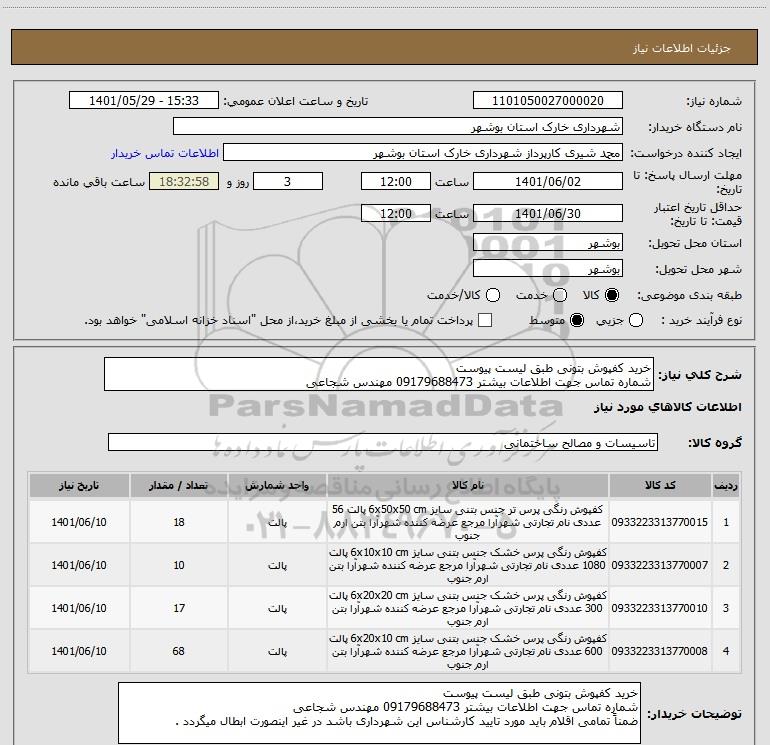Screen dimensions: 770x745
Task: Click the general need description text box
Action: coord(379,374)
